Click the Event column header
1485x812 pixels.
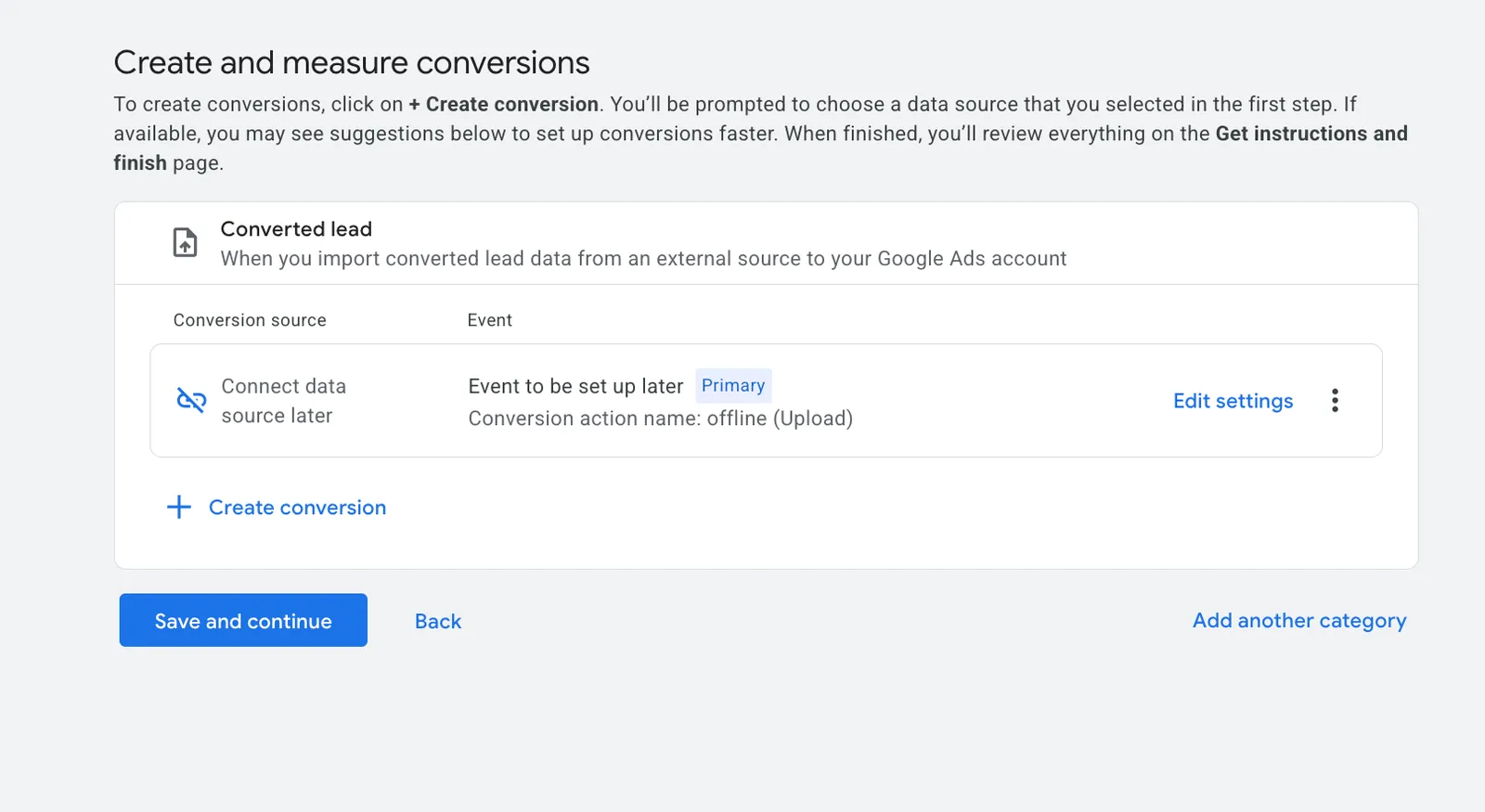(490, 320)
